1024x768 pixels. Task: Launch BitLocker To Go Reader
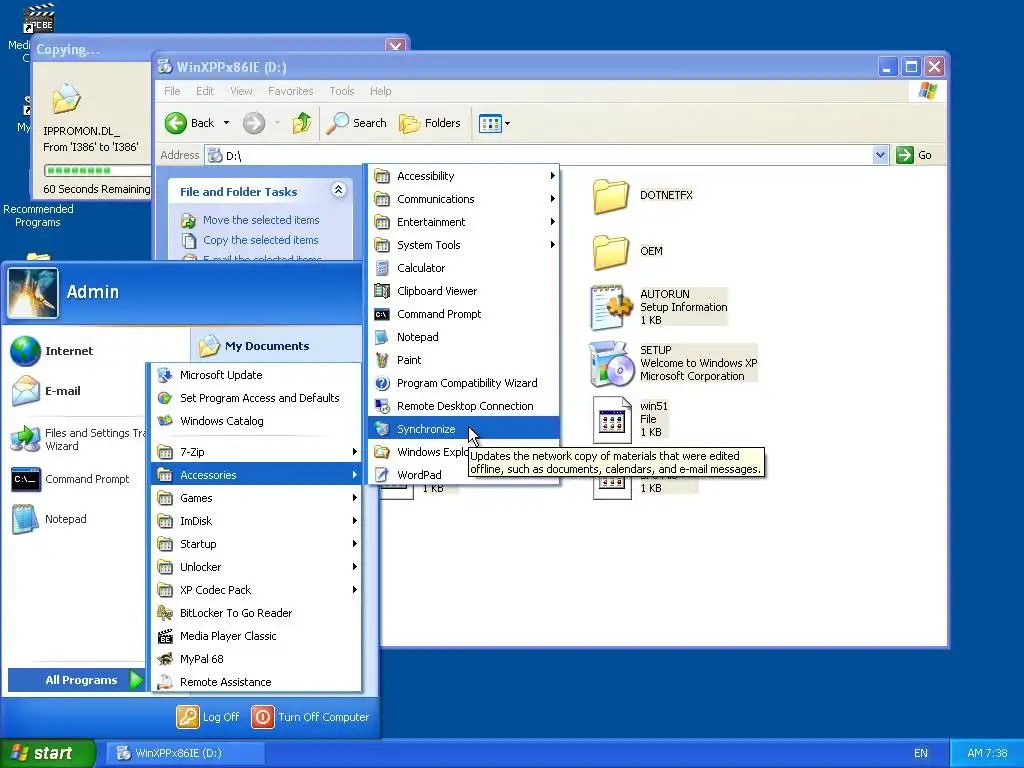click(x=256, y=613)
